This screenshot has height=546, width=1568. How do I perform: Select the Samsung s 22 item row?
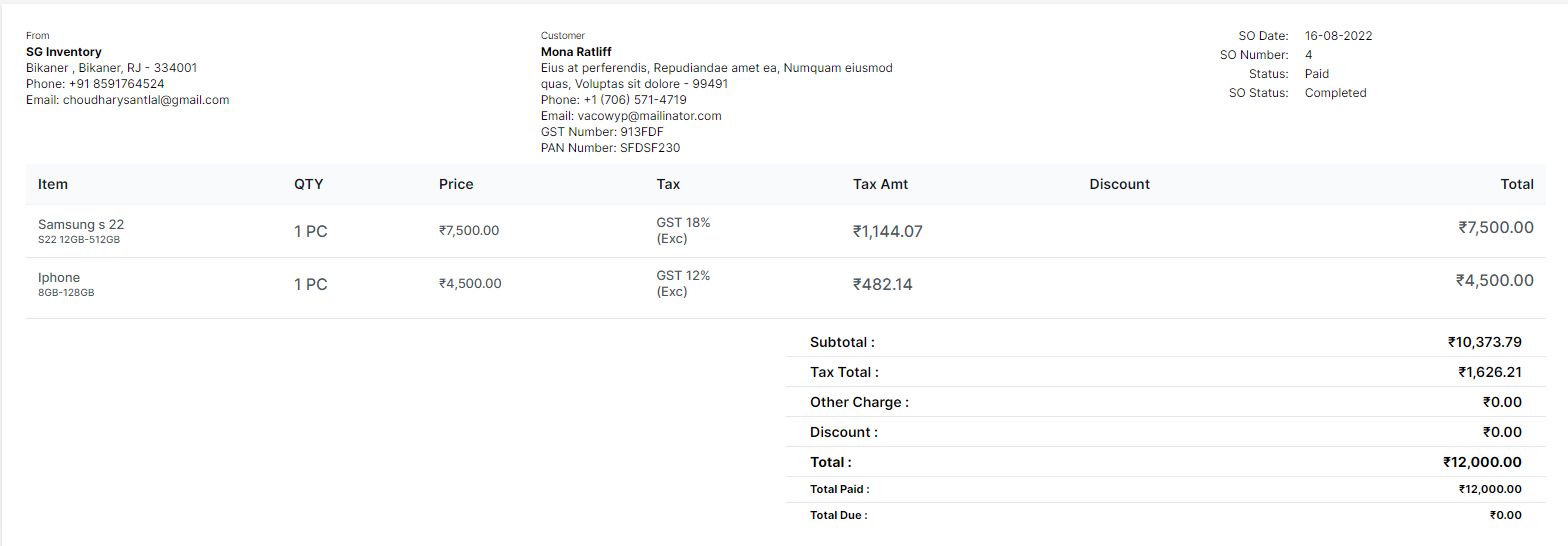coord(81,225)
